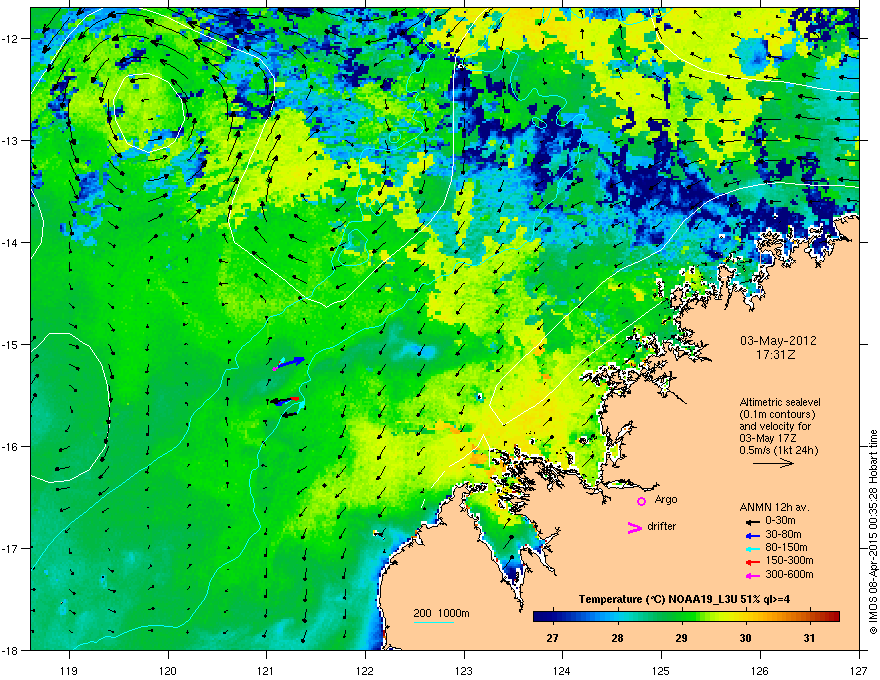Image resolution: width=880 pixels, height=680 pixels.
Task: Click the "0.5m/s (1kt 24h)" text
Action: (779, 450)
